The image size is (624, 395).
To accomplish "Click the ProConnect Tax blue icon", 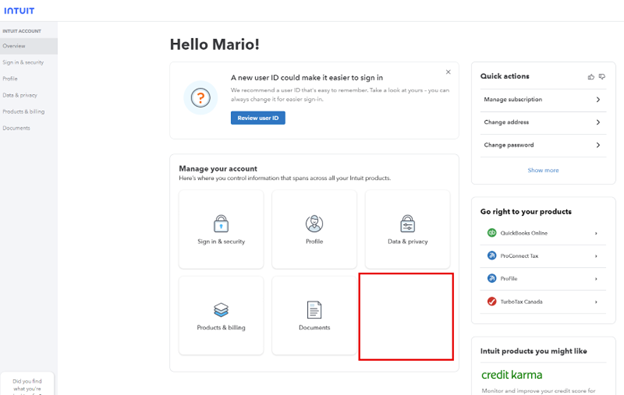I will (x=492, y=255).
